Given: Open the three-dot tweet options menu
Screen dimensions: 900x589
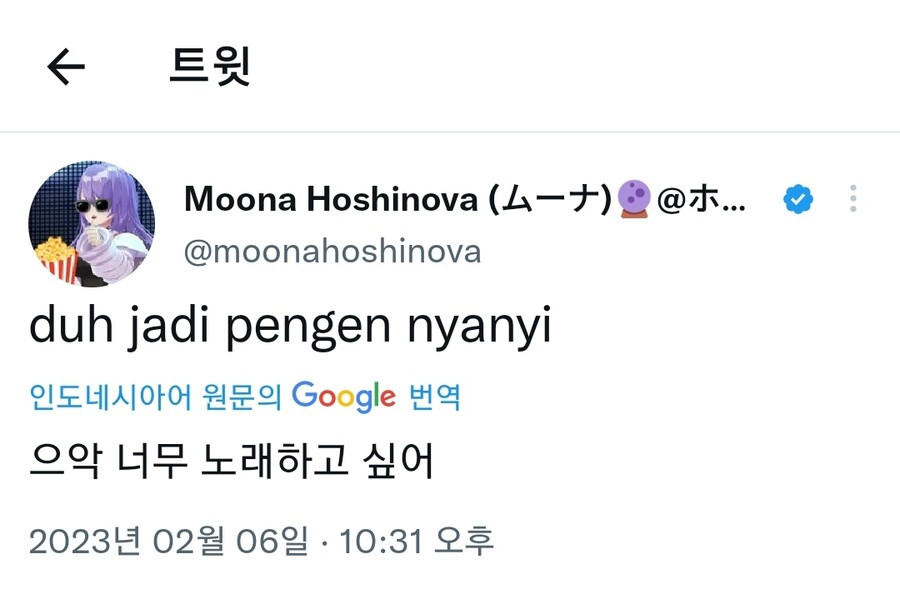Looking at the screenshot, I should tap(852, 199).
